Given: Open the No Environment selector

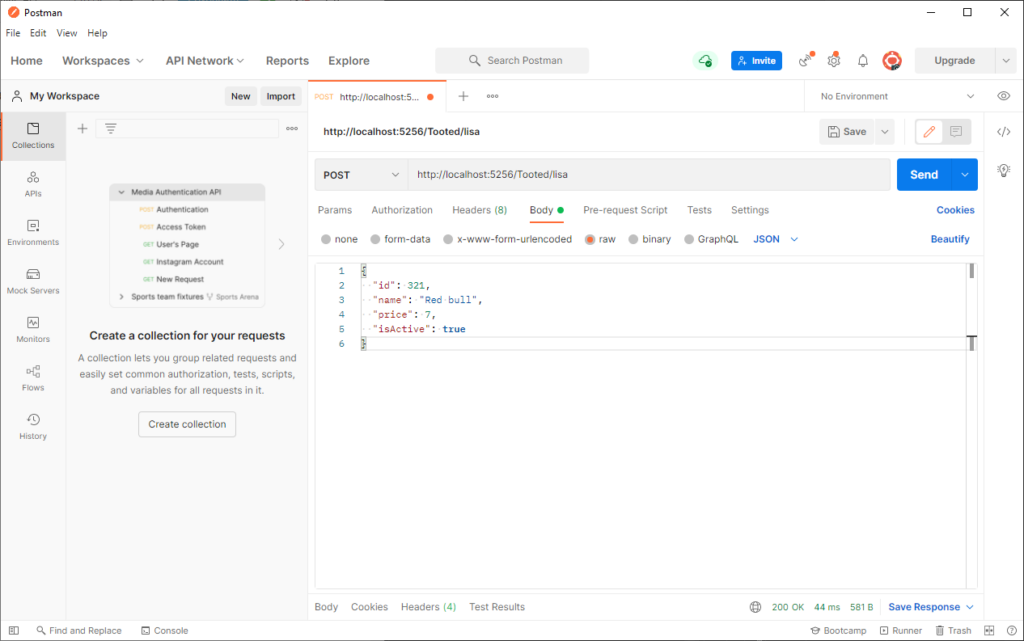Looking at the screenshot, I should [897, 97].
